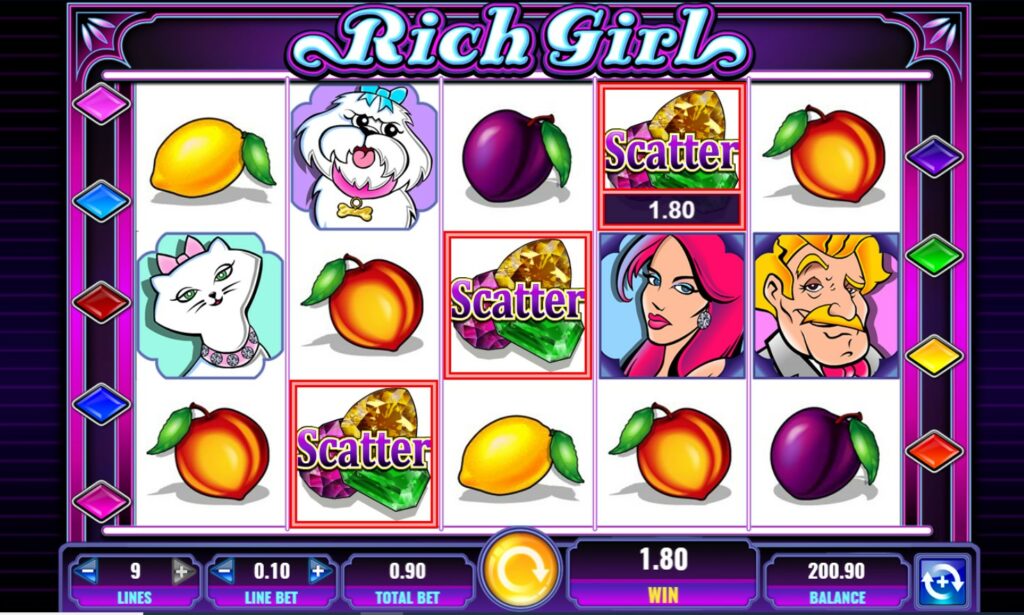Viewport: 1024px width, 615px height.
Task: Click the Balance display panel
Action: tap(837, 579)
